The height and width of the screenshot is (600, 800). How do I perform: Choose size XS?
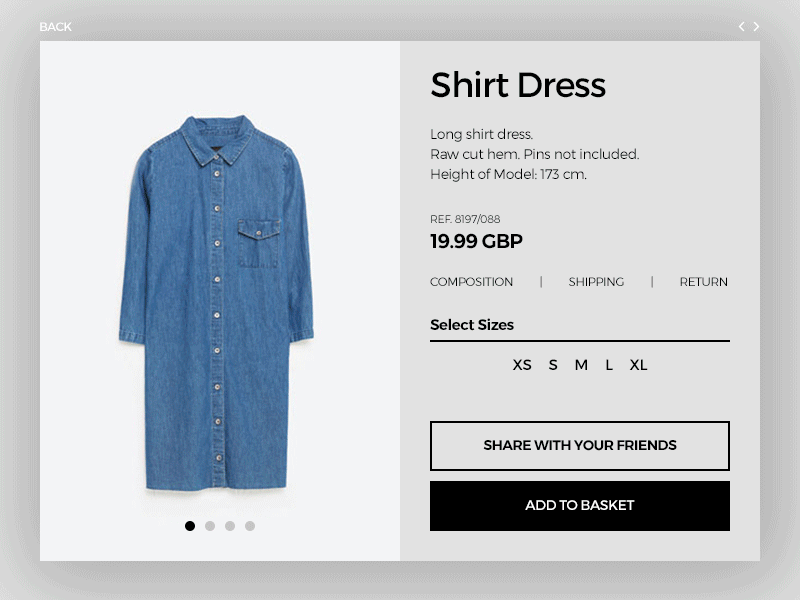(522, 365)
